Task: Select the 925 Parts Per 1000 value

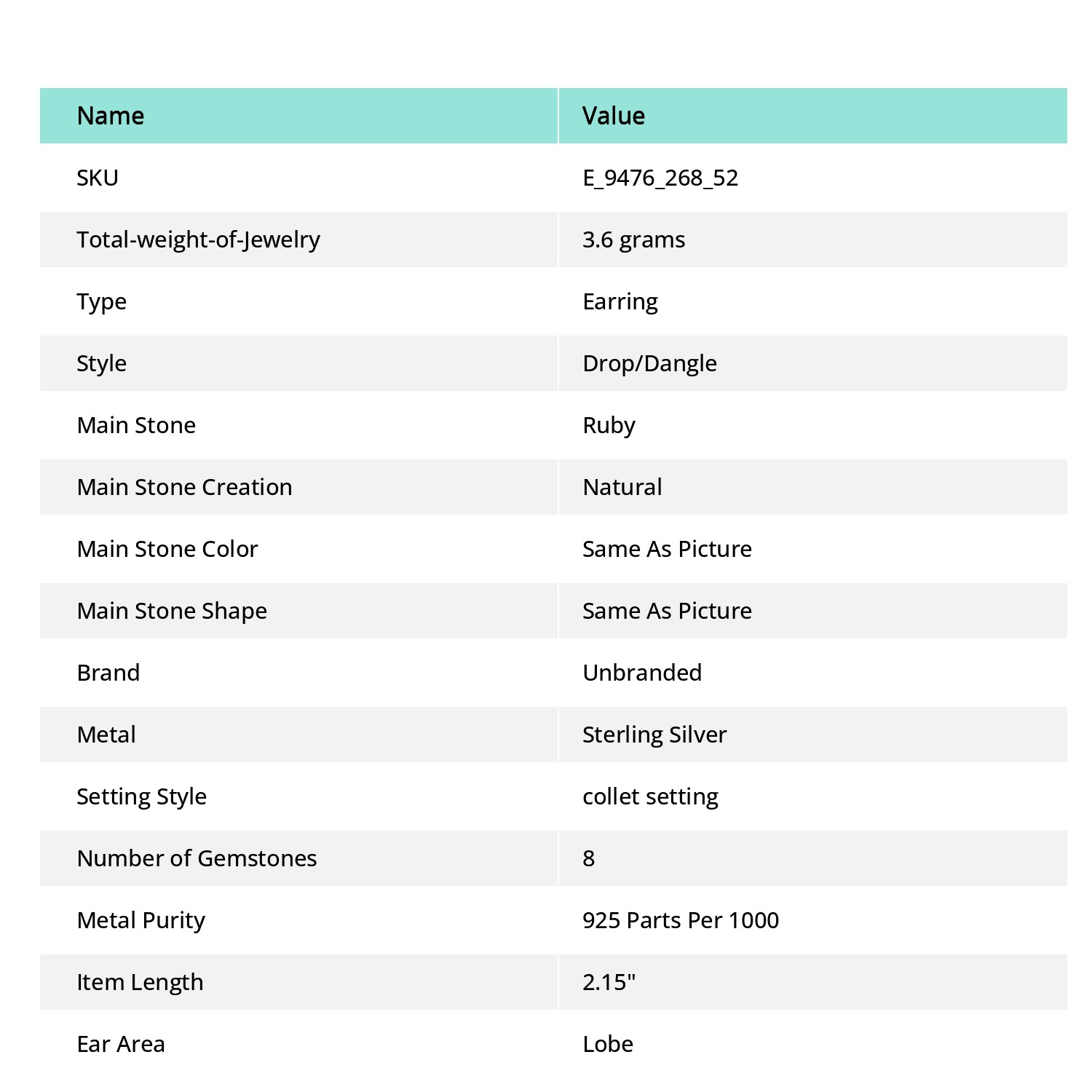Action: (681, 920)
